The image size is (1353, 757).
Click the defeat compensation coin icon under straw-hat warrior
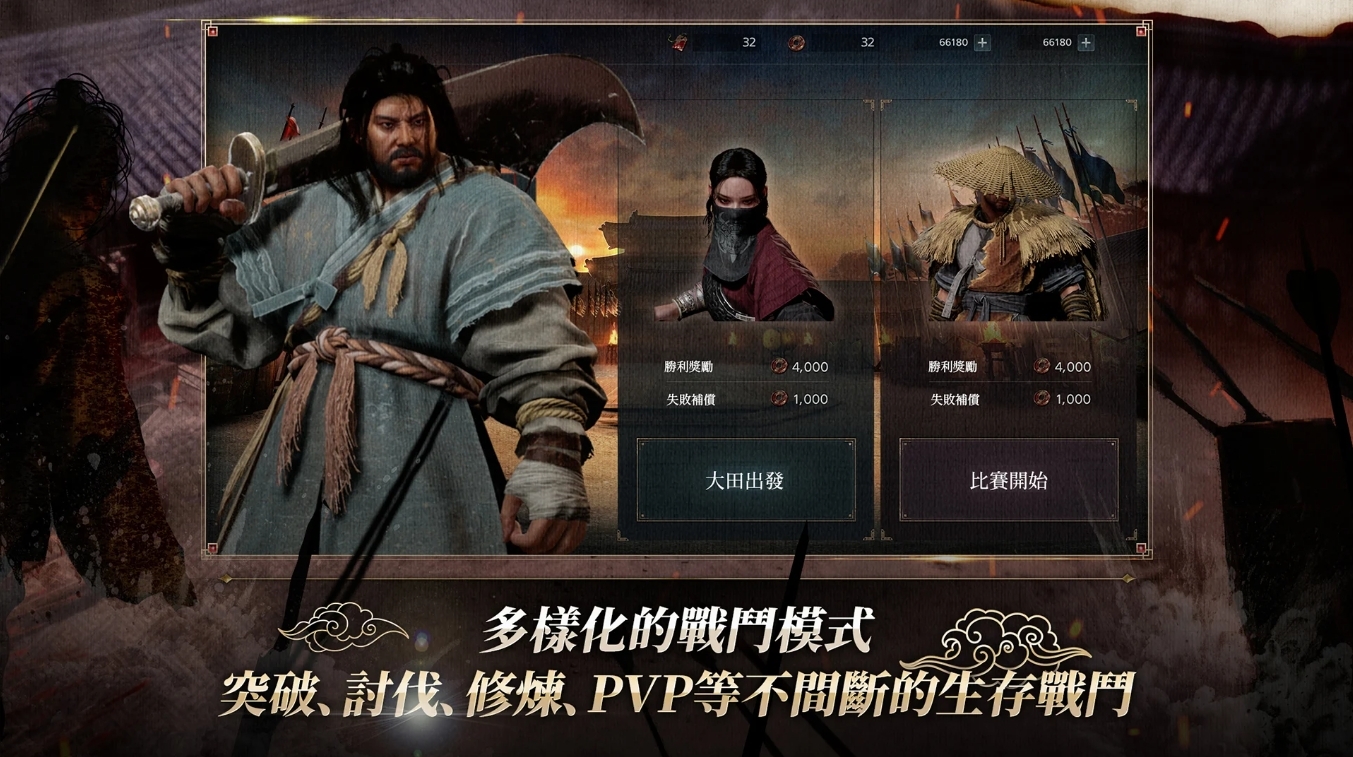[1042, 399]
